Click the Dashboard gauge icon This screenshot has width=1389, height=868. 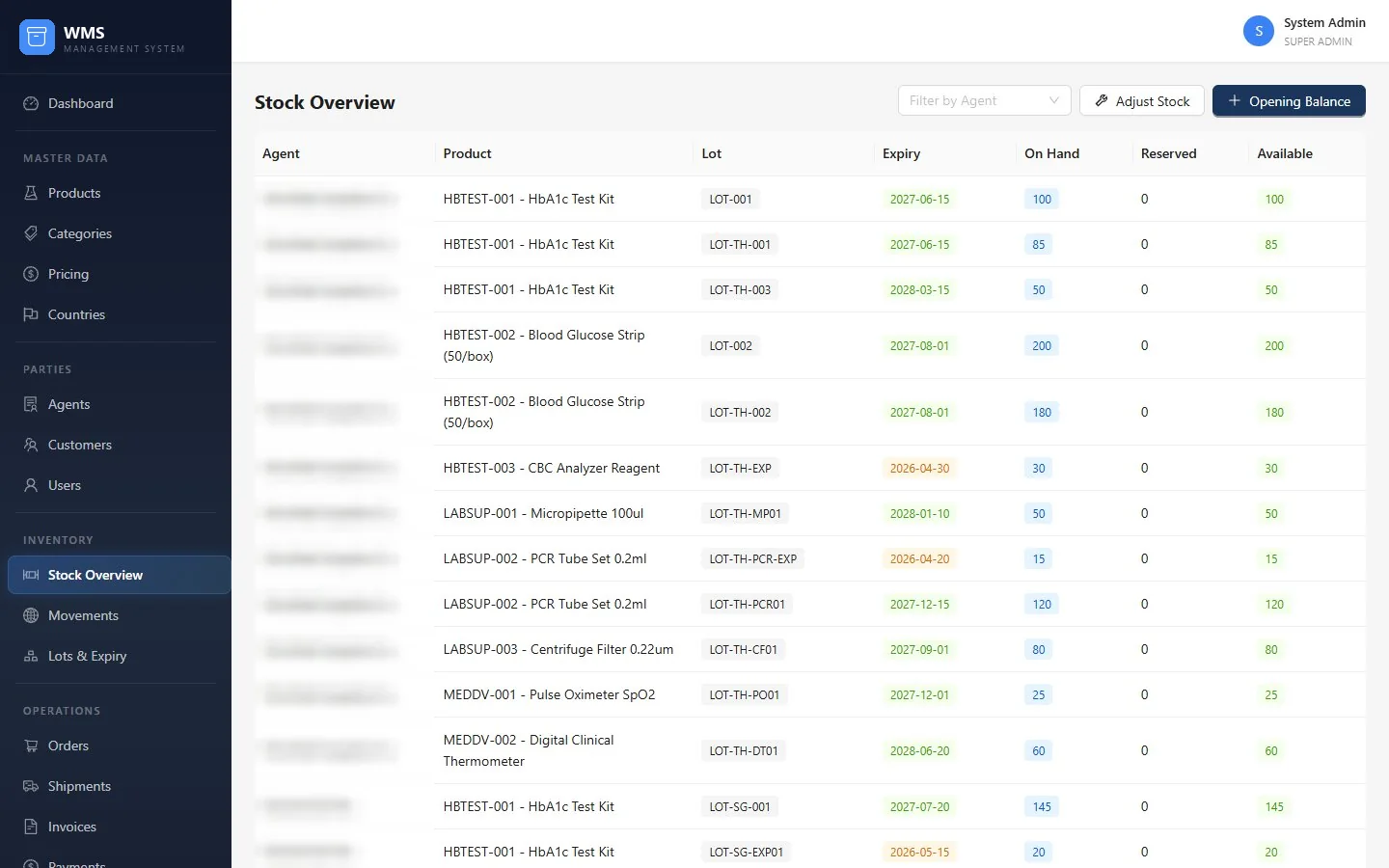pos(31,103)
